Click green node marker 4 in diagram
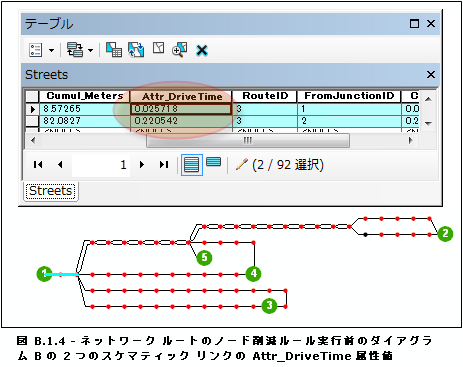463x367 pixels. (x=253, y=274)
